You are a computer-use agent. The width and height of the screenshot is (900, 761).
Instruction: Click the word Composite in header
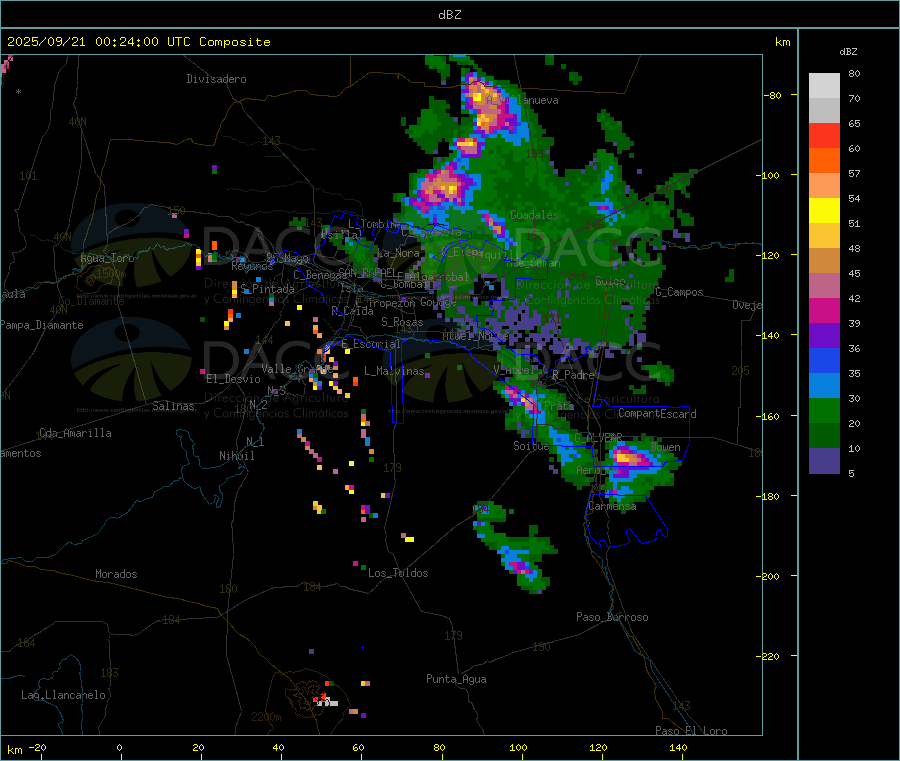pyautogui.click(x=235, y=42)
